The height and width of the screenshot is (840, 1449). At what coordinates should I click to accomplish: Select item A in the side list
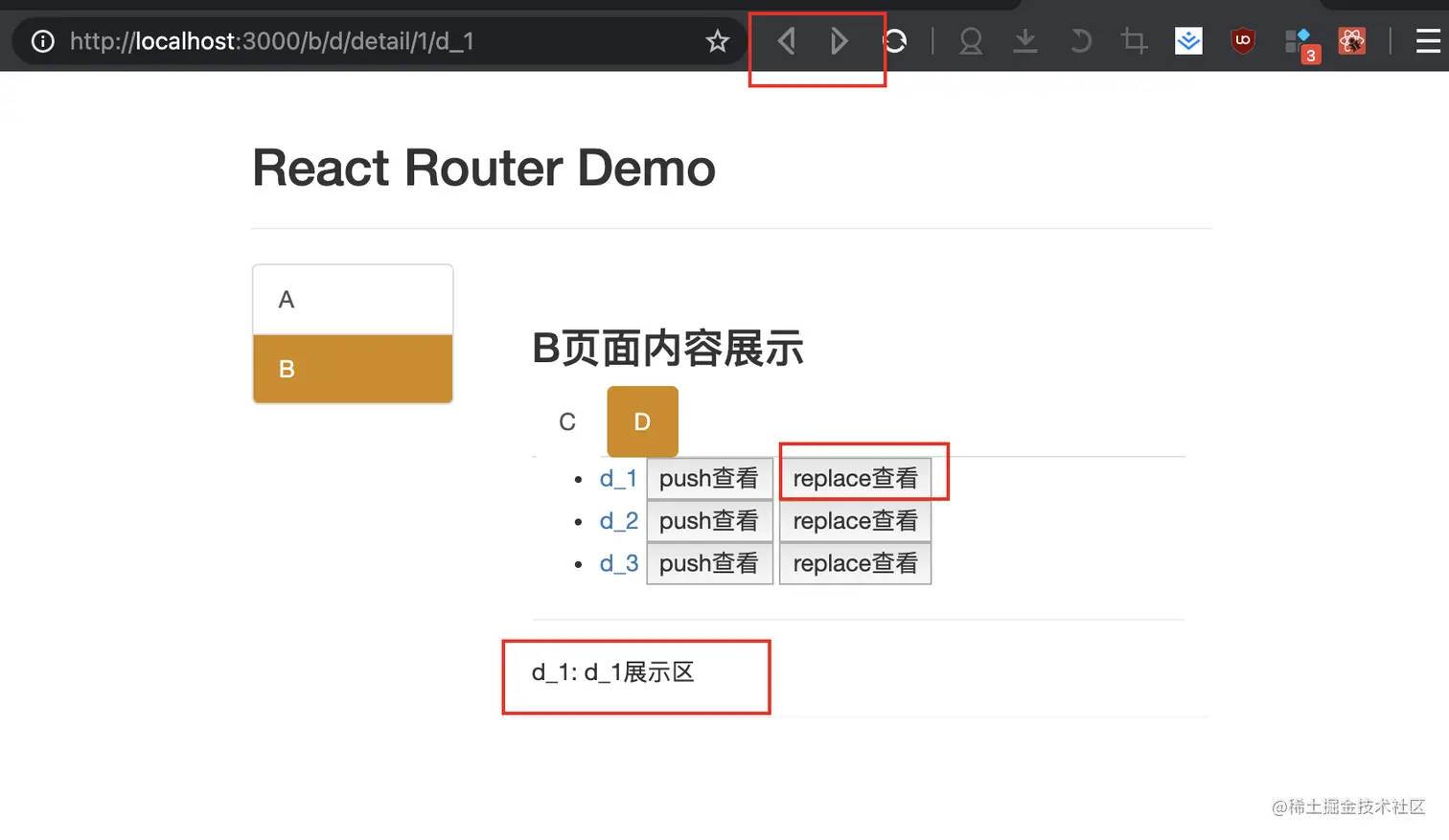click(353, 300)
